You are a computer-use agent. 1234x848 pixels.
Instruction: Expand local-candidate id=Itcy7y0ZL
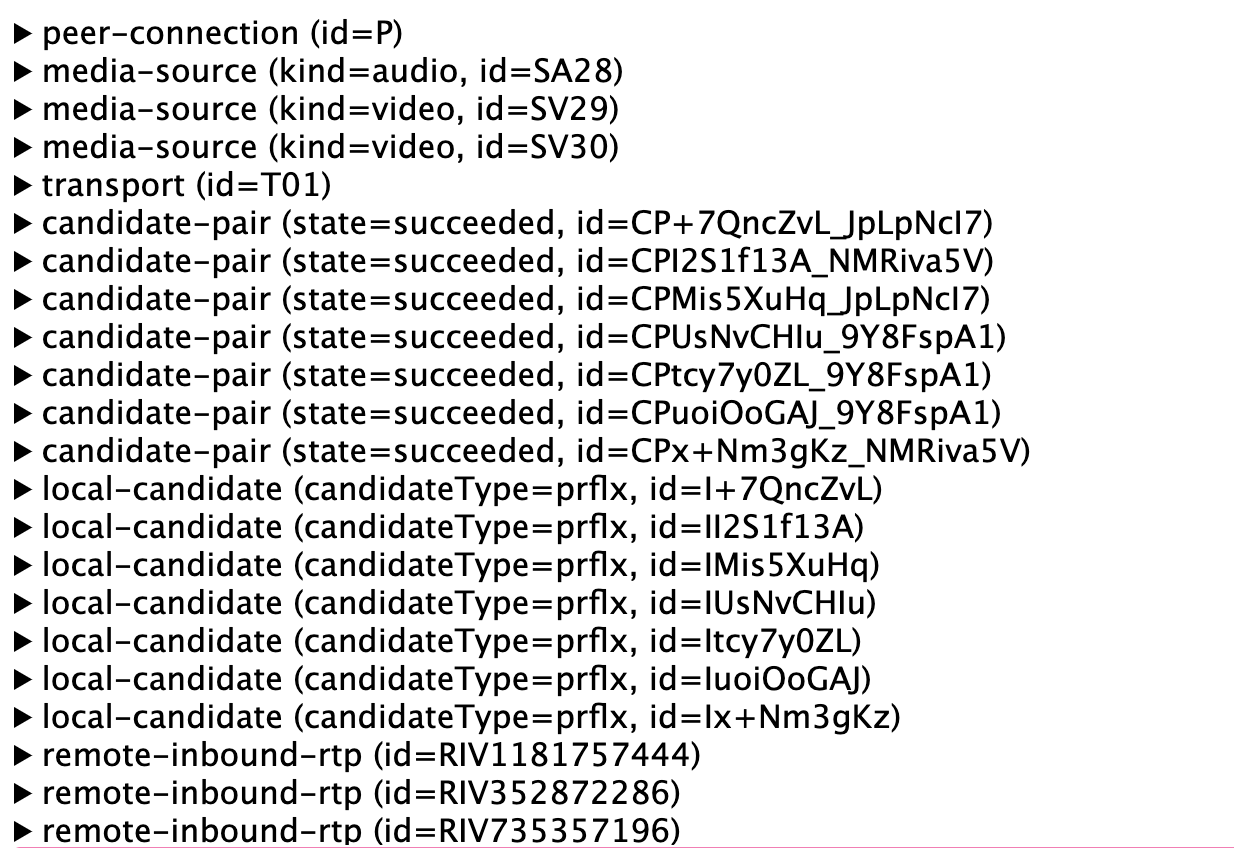pos(24,643)
